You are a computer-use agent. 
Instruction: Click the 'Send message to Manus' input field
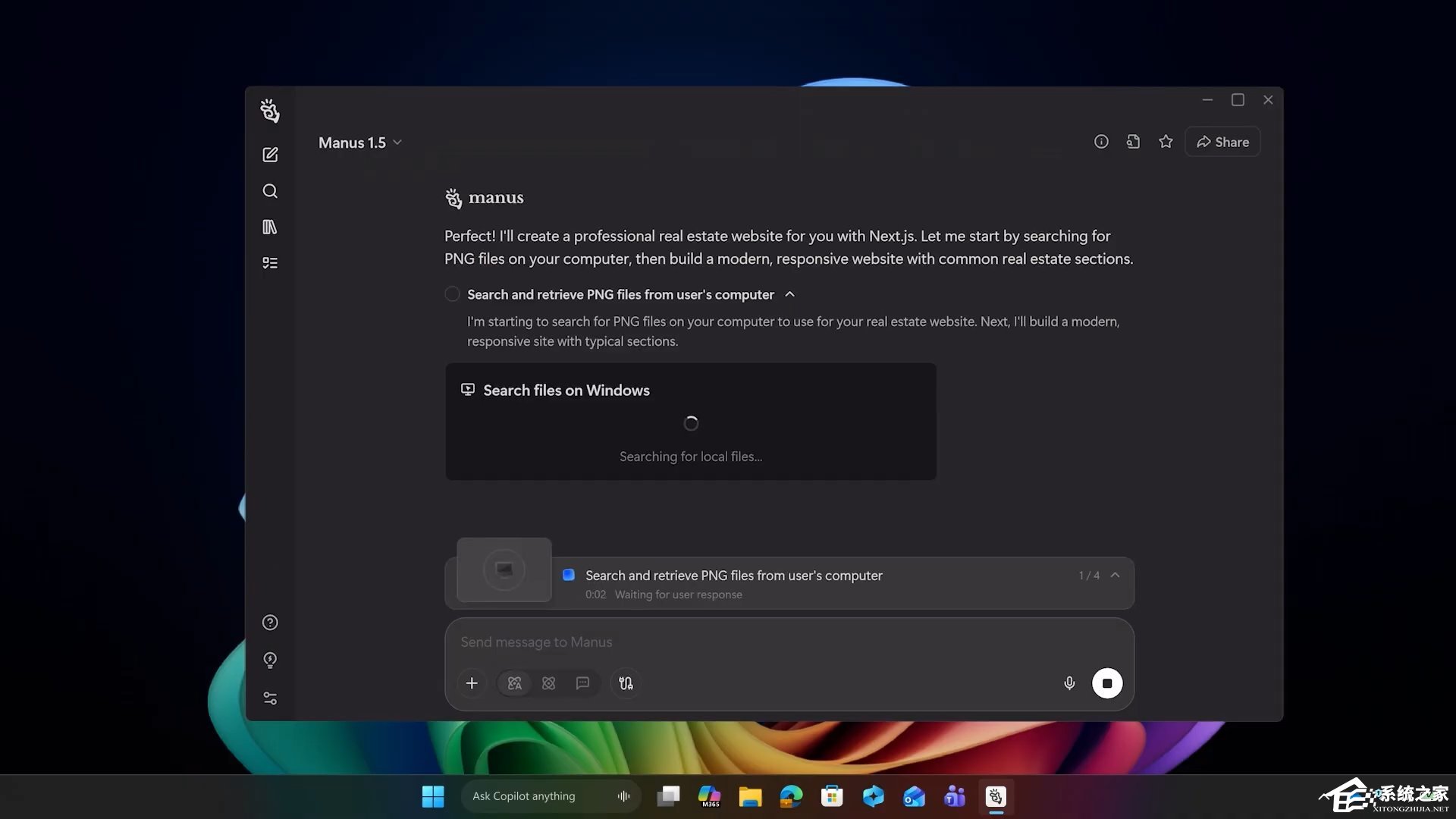(789, 642)
